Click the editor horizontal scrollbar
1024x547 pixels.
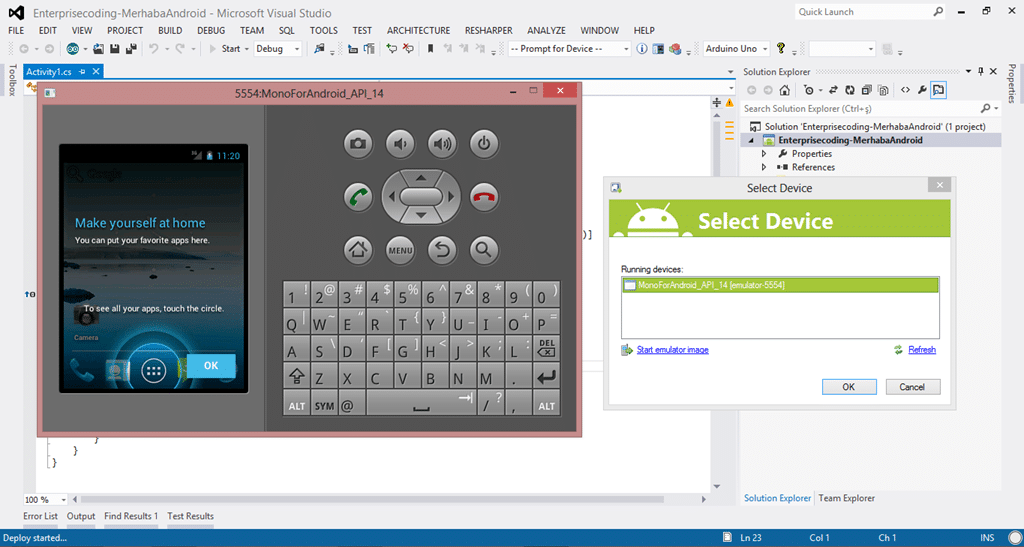pos(372,500)
